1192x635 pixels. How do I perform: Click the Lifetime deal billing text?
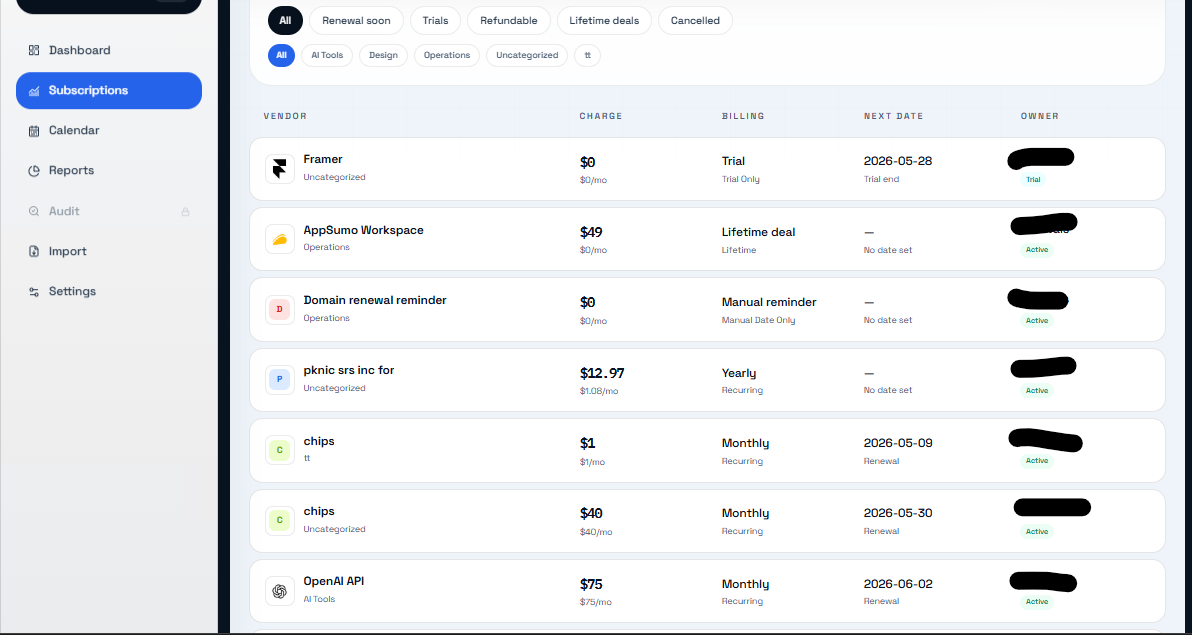point(759,232)
